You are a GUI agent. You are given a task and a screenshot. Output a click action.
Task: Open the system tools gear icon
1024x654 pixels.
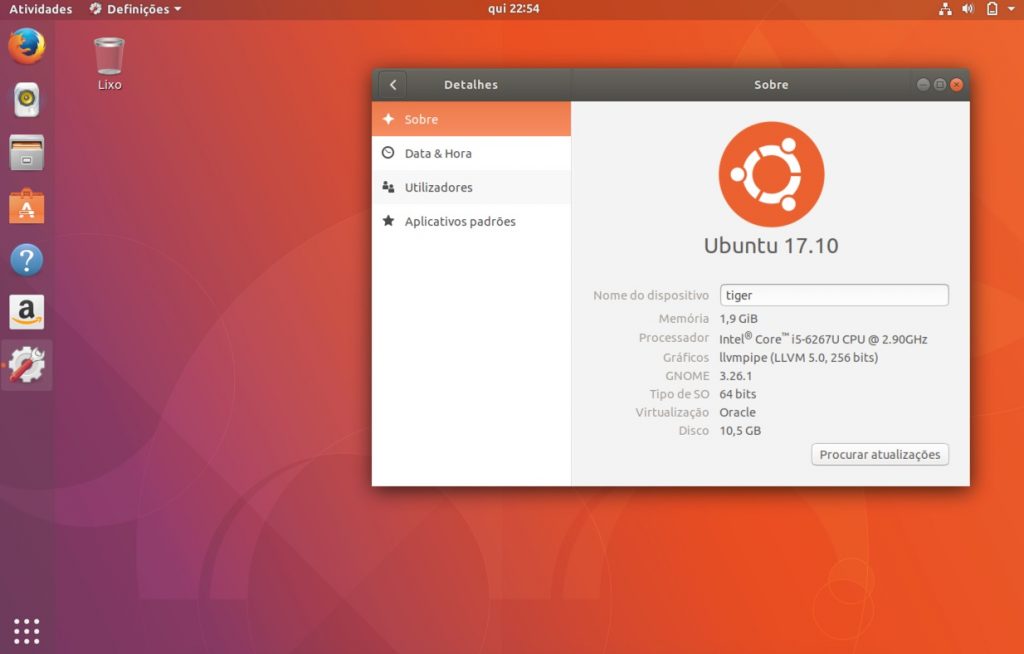point(26,365)
